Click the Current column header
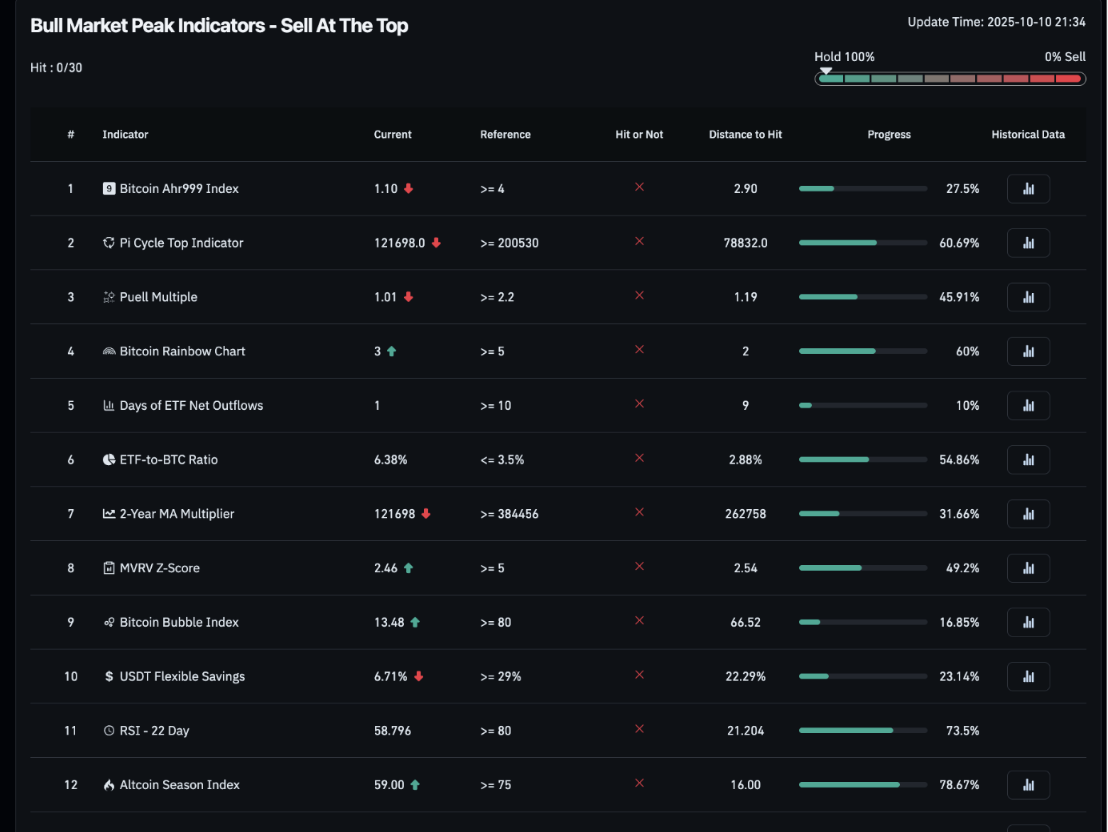The height and width of the screenshot is (832, 1108). [x=392, y=135]
